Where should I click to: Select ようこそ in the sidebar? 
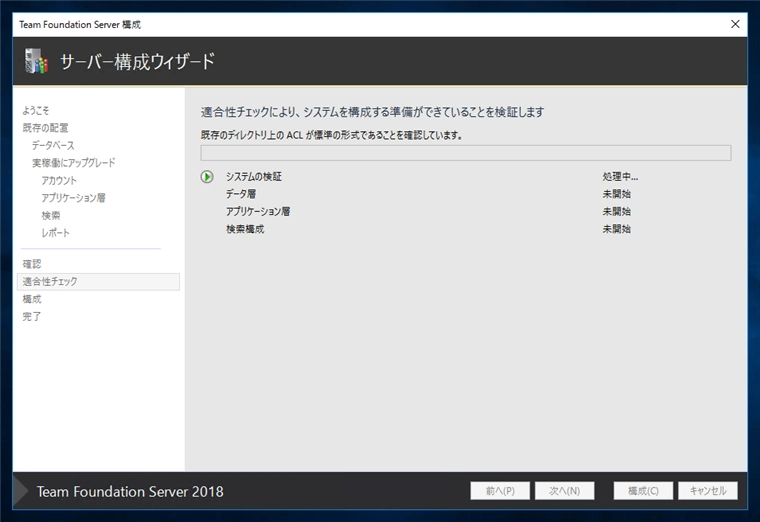tap(36, 111)
